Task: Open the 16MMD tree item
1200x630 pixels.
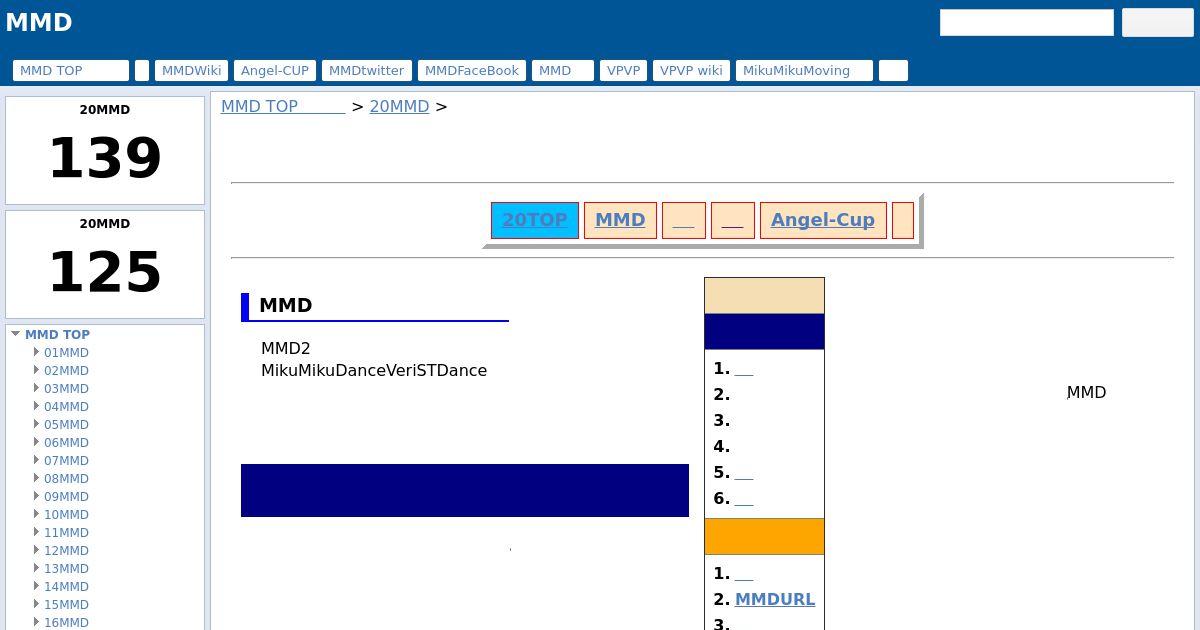Action: 66,622
